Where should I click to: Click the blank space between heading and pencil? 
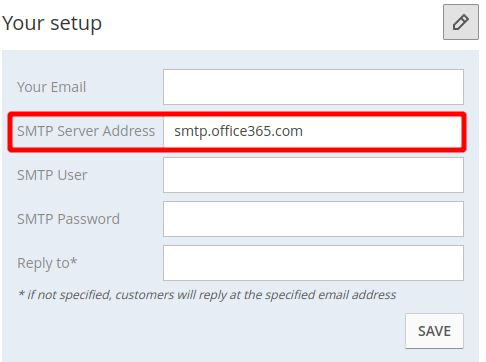click(x=272, y=23)
